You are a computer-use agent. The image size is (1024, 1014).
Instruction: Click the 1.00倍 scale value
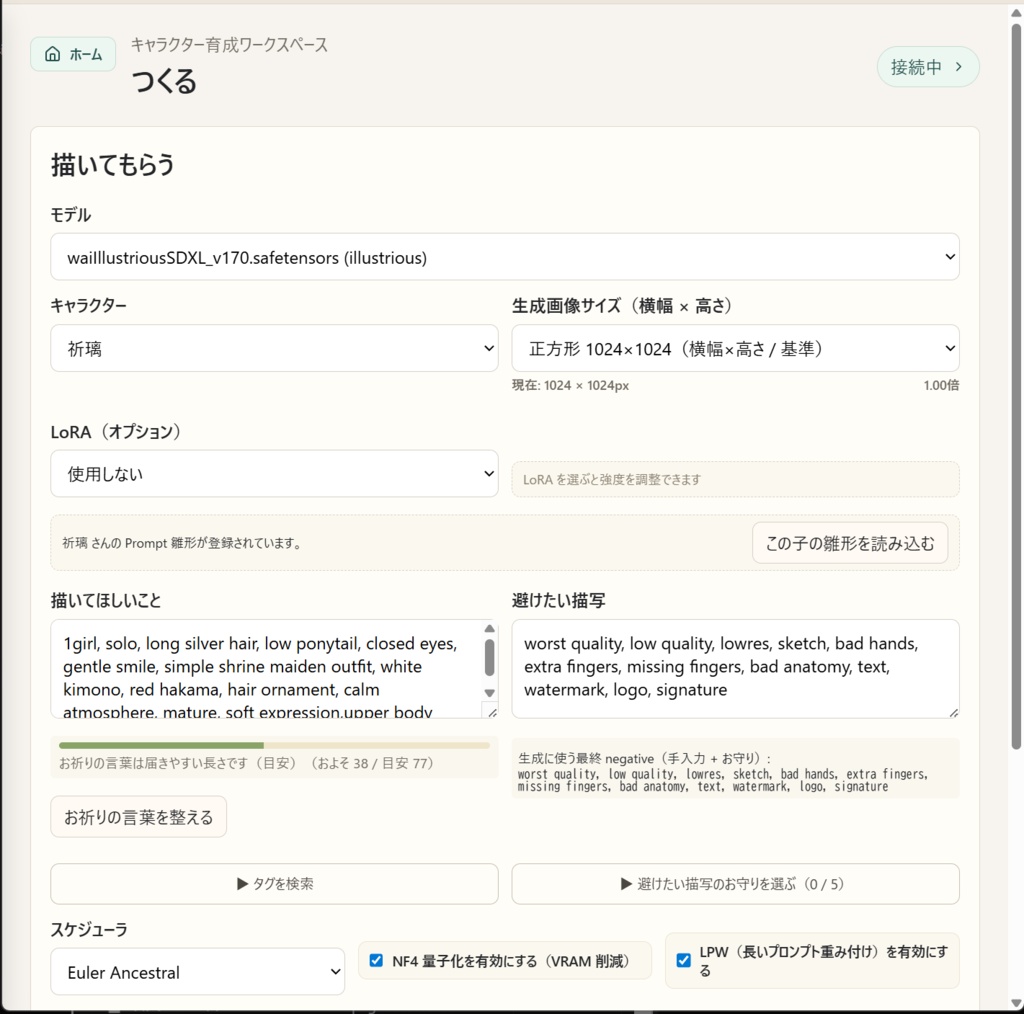(941, 385)
